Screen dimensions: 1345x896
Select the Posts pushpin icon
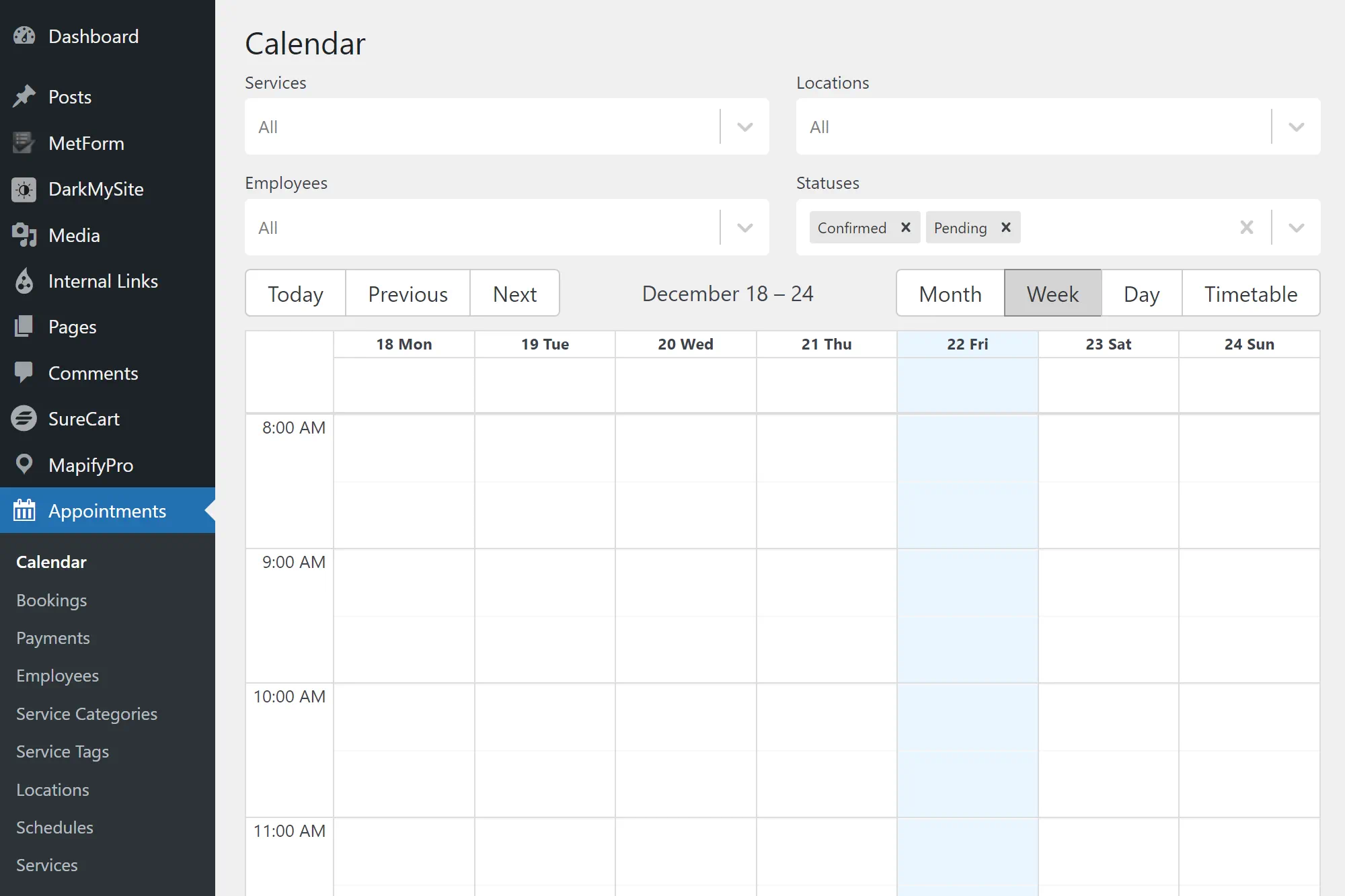pyautogui.click(x=25, y=96)
